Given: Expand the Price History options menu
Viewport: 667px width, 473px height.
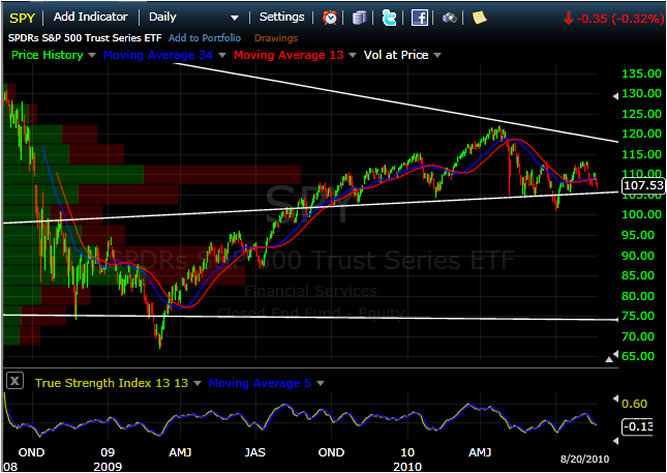Looking at the screenshot, I should tap(92, 56).
